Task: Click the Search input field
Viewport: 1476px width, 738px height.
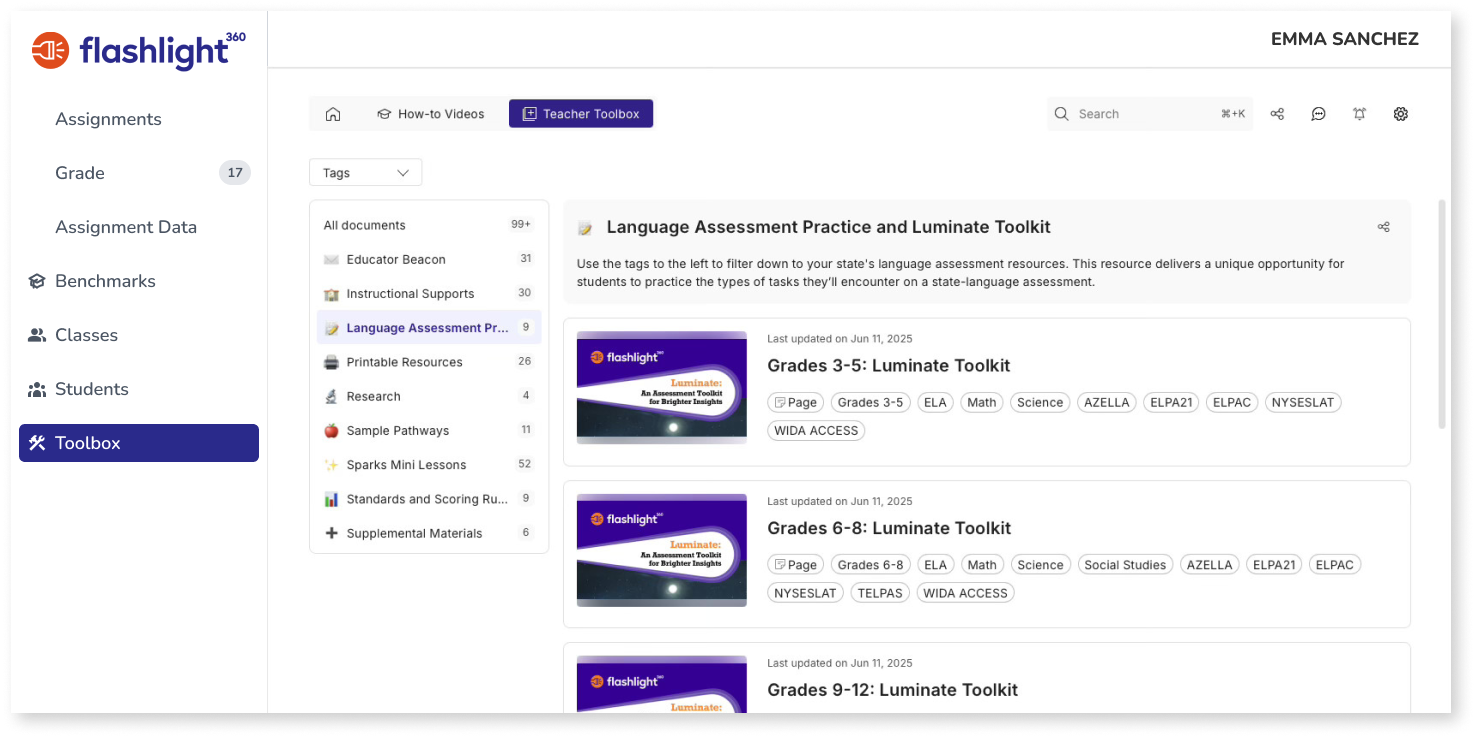Action: (1150, 114)
